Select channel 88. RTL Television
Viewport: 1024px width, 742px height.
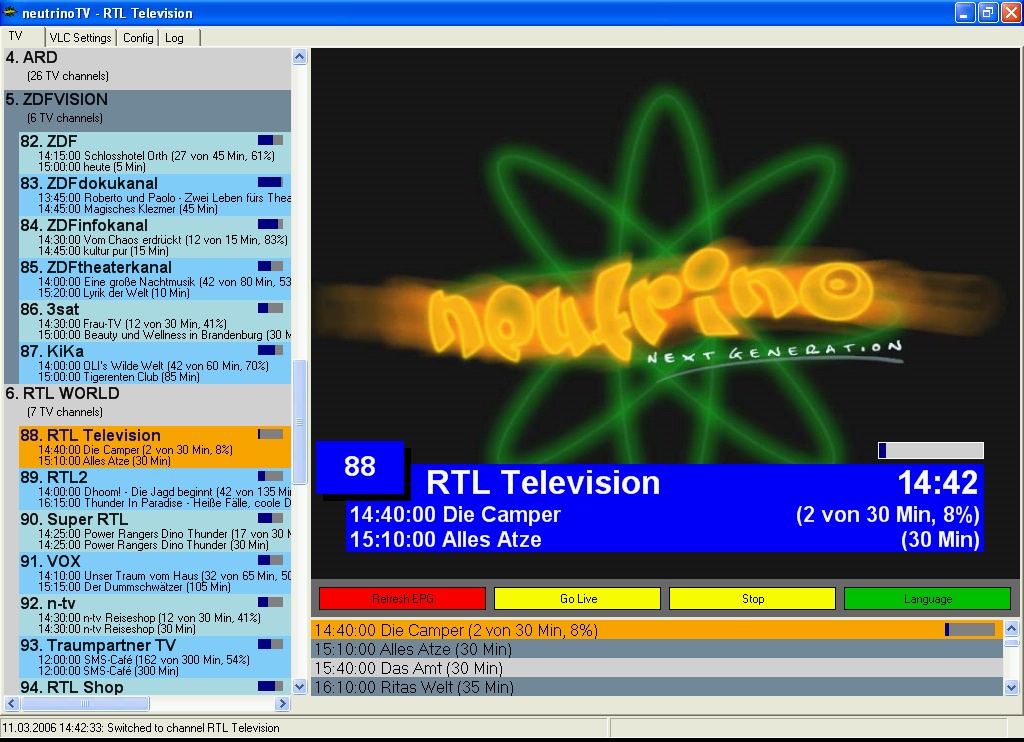click(x=155, y=446)
